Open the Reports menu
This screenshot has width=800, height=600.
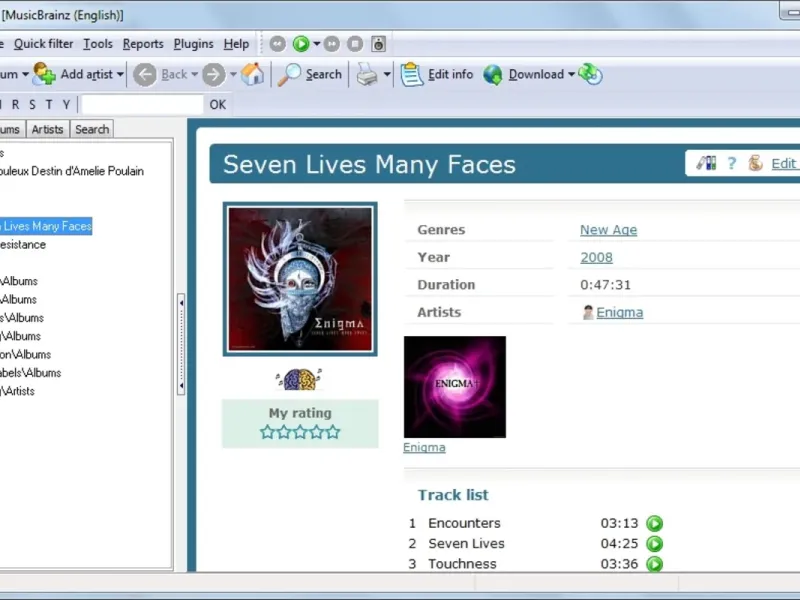(143, 44)
